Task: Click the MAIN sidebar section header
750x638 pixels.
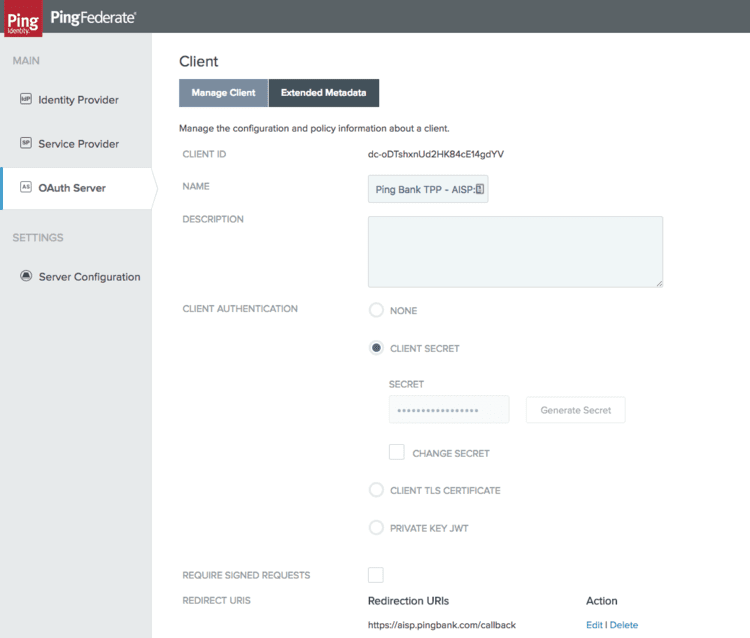Action: tap(26, 61)
